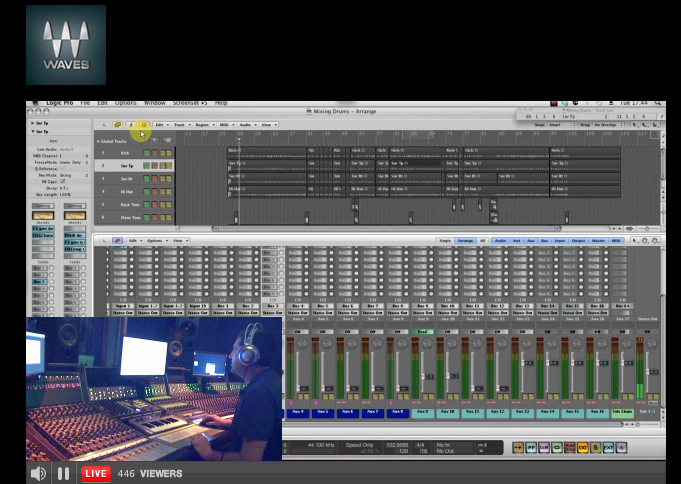Image resolution: width=681 pixels, height=484 pixels.
Task: Open the Options menu in menu bar
Action: coord(126,103)
